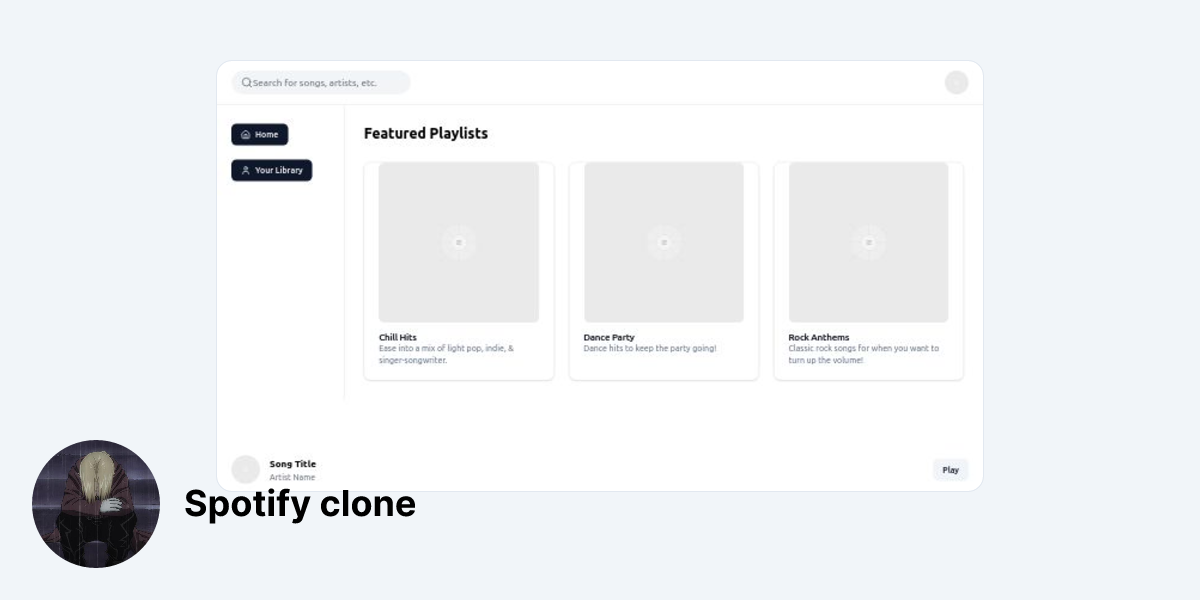Screen dimensions: 1200x600
Task: Open the Dance Party playlist title
Action: click(609, 338)
